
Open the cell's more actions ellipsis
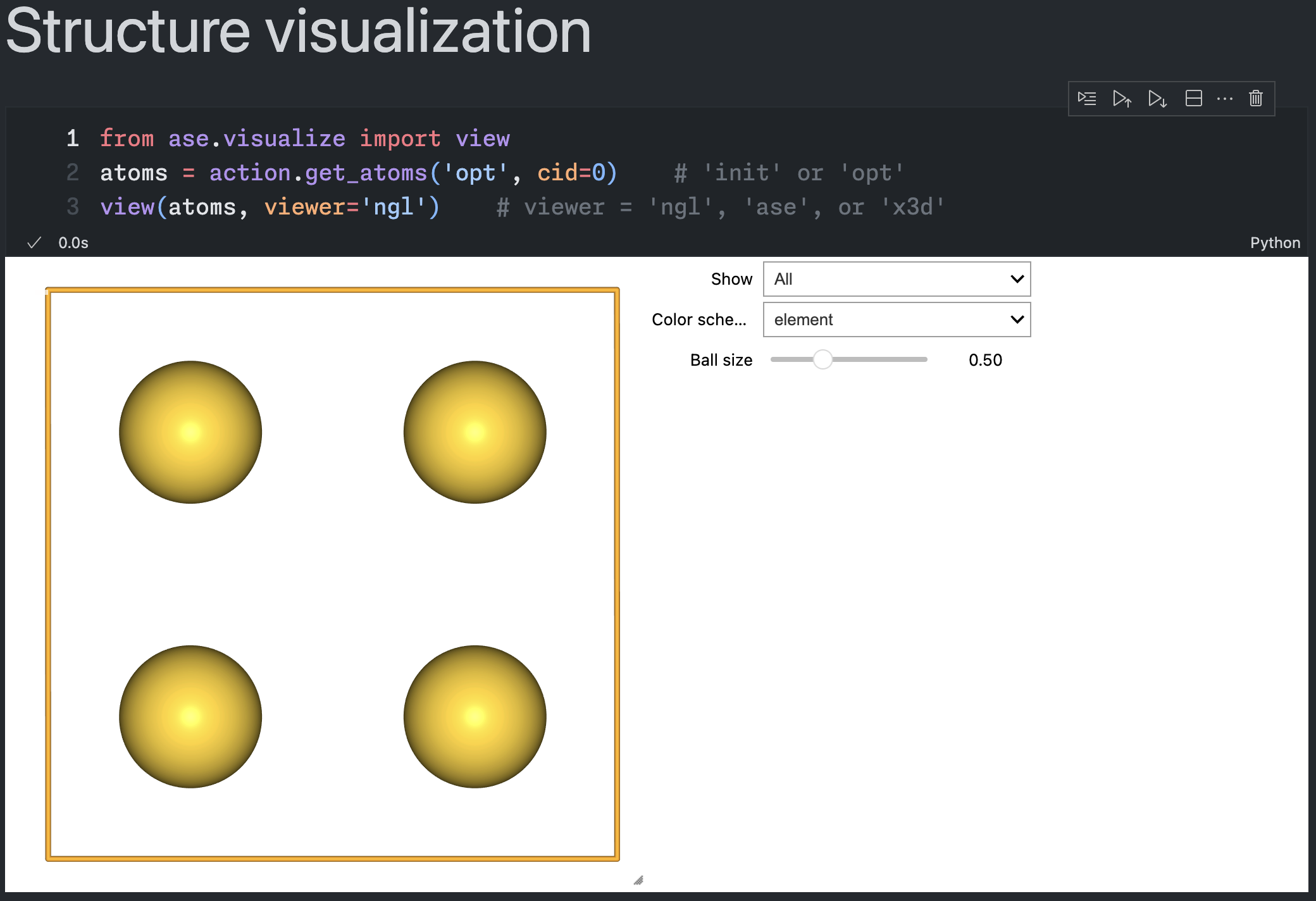tap(1225, 99)
